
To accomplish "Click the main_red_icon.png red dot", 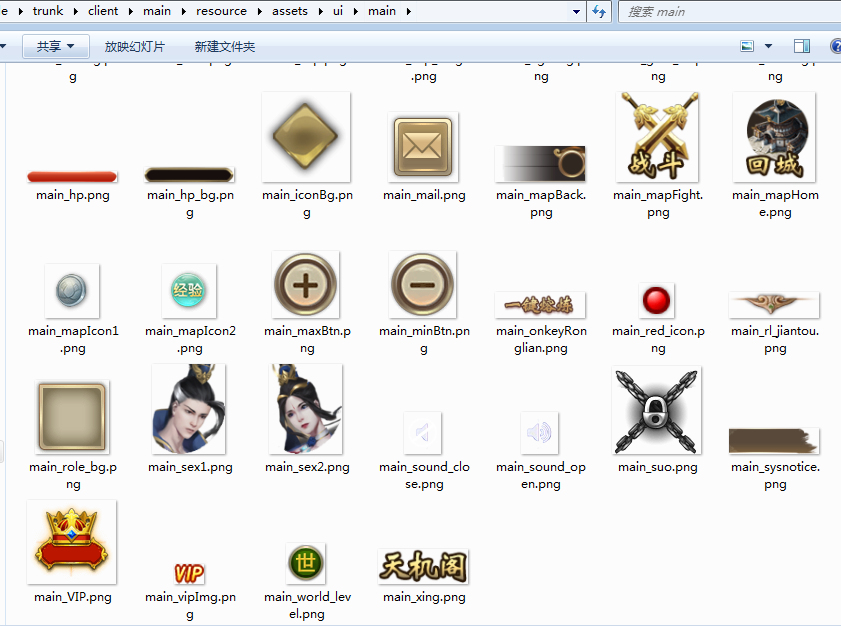I will coord(657,300).
